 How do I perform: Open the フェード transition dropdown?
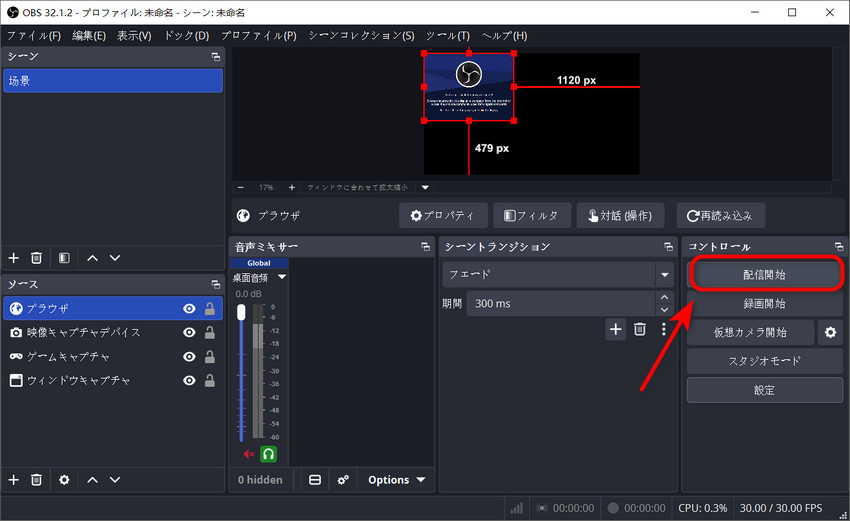[x=558, y=275]
